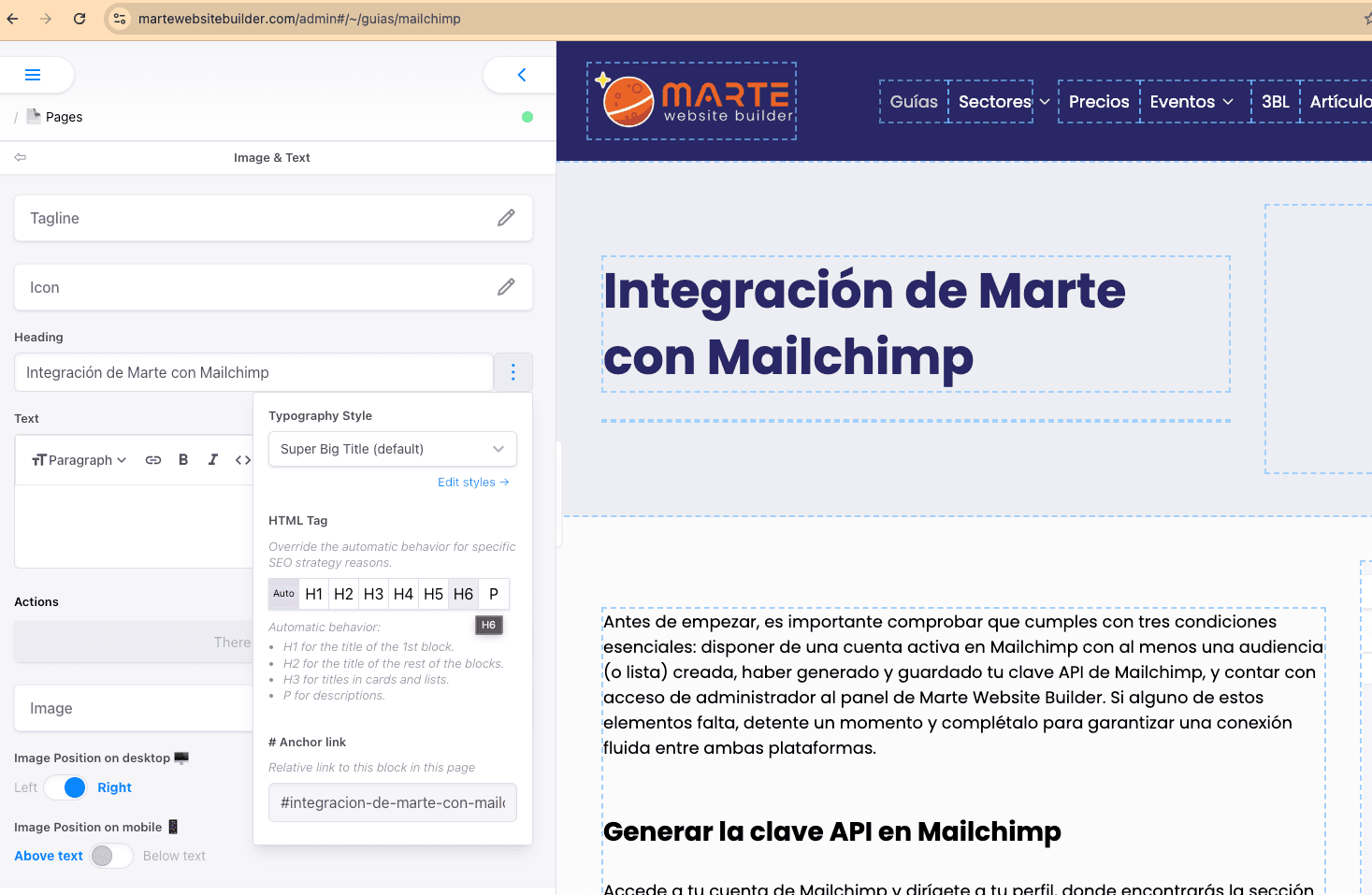Image resolution: width=1372 pixels, height=895 pixels.
Task: Select the H2 HTML tag option
Action: [343, 594]
